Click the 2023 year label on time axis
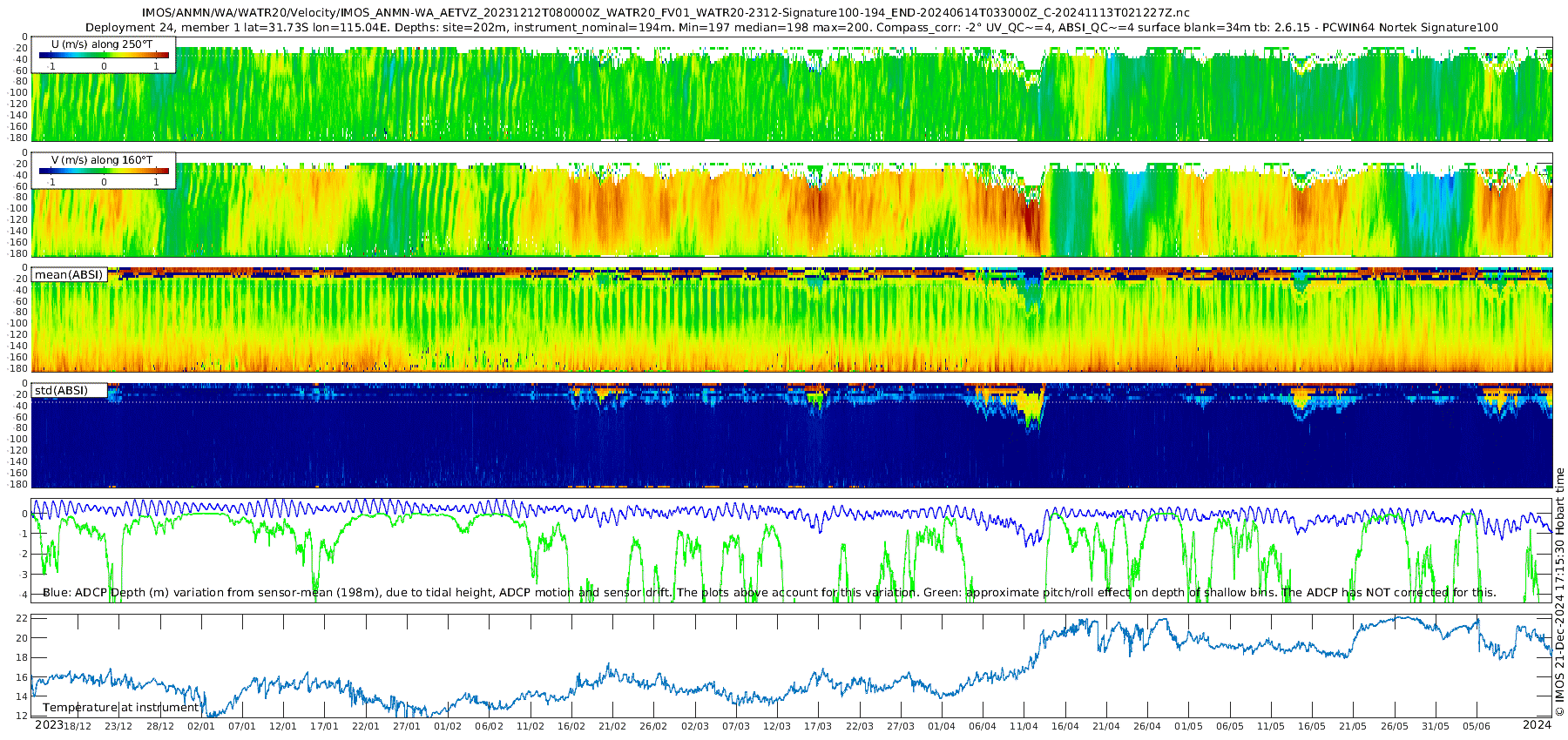Viewport: 1568px width, 740px height. 49,725
